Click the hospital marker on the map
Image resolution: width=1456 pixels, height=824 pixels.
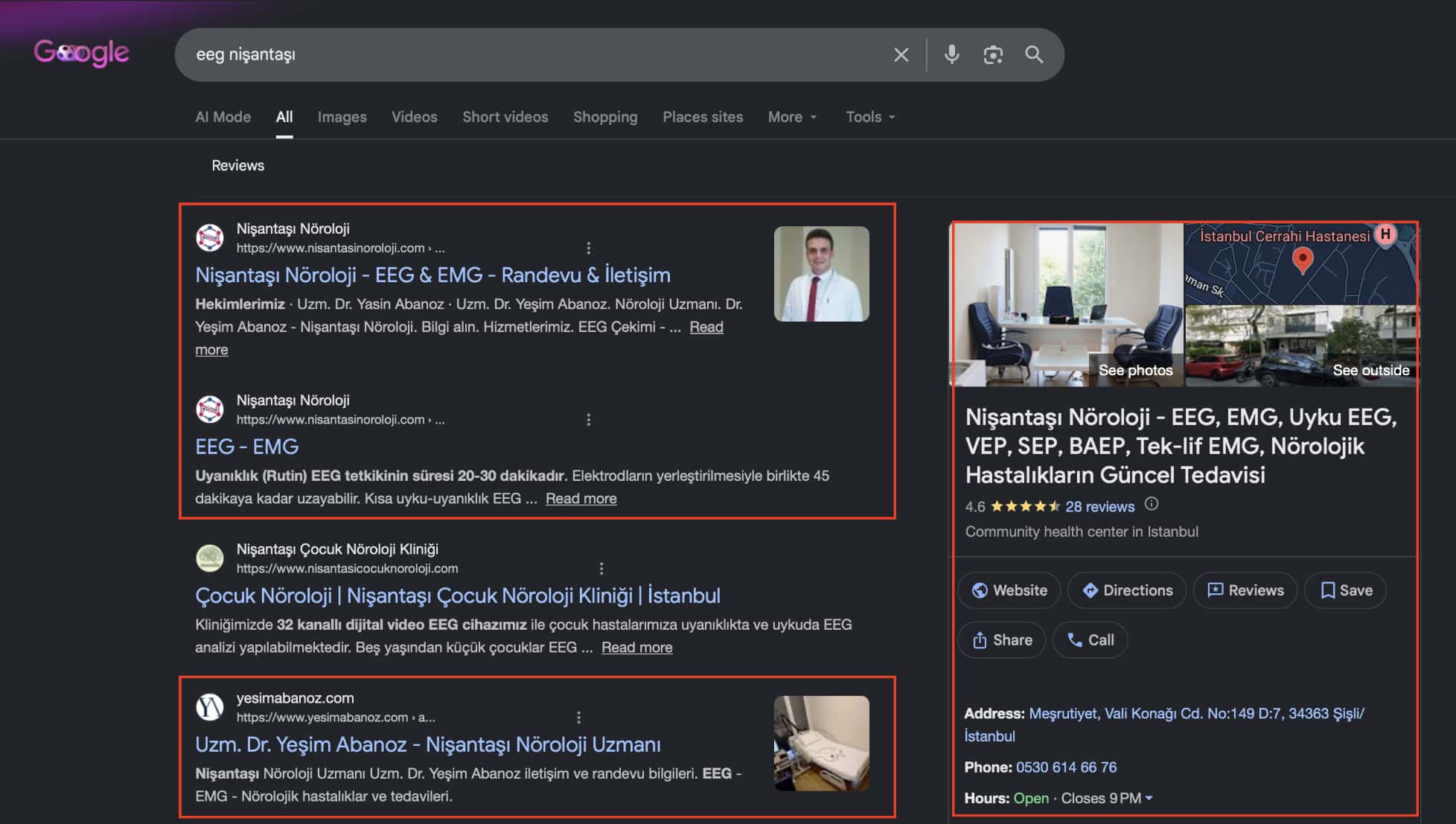point(1385,234)
